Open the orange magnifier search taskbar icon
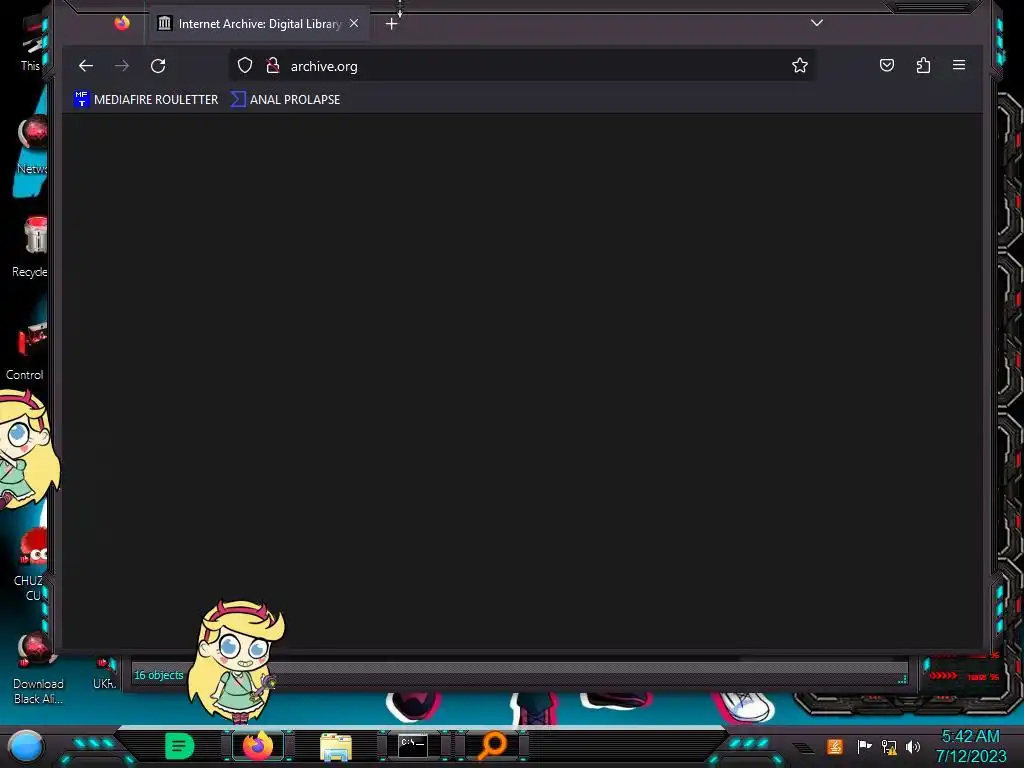 491,746
